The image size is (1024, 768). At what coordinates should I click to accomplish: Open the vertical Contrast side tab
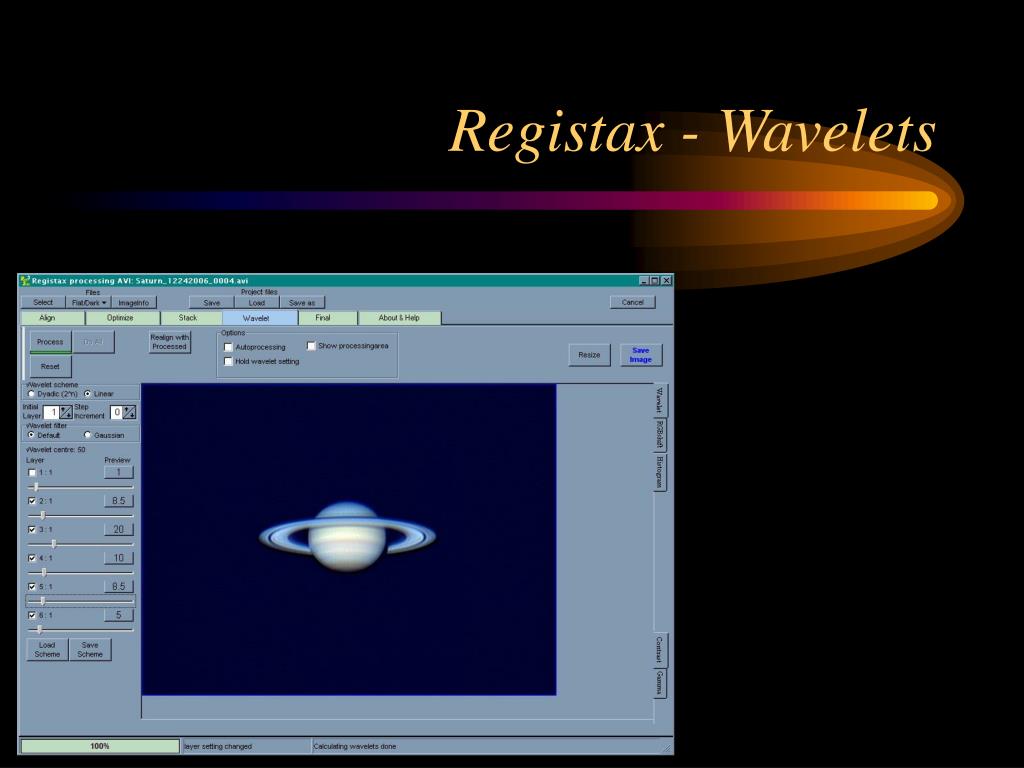point(660,650)
